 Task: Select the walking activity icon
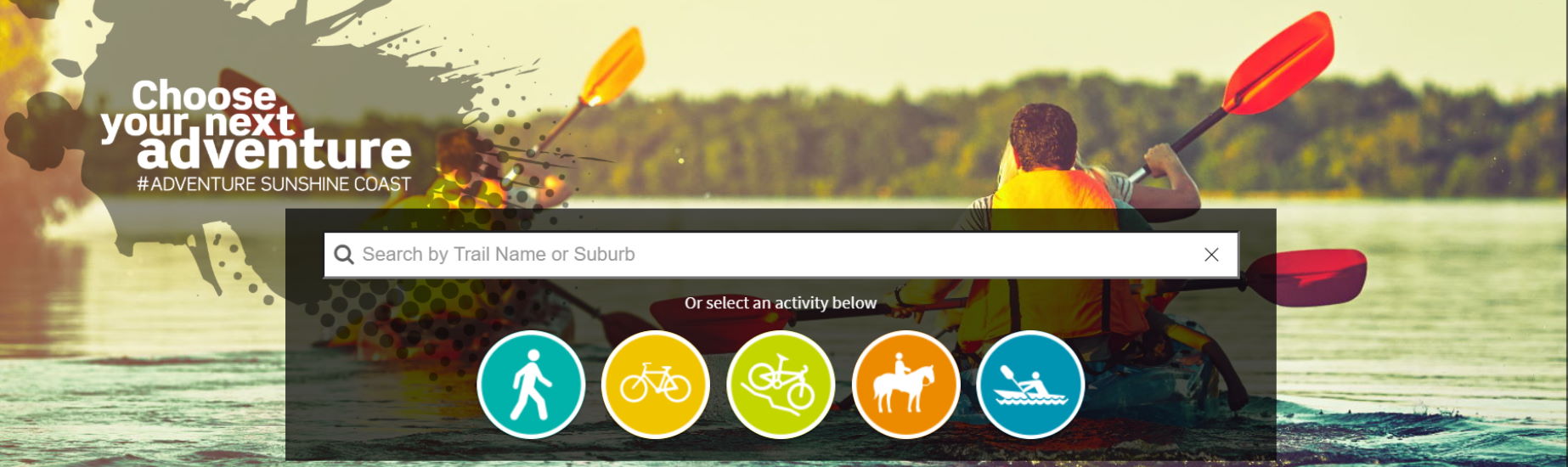(x=531, y=385)
